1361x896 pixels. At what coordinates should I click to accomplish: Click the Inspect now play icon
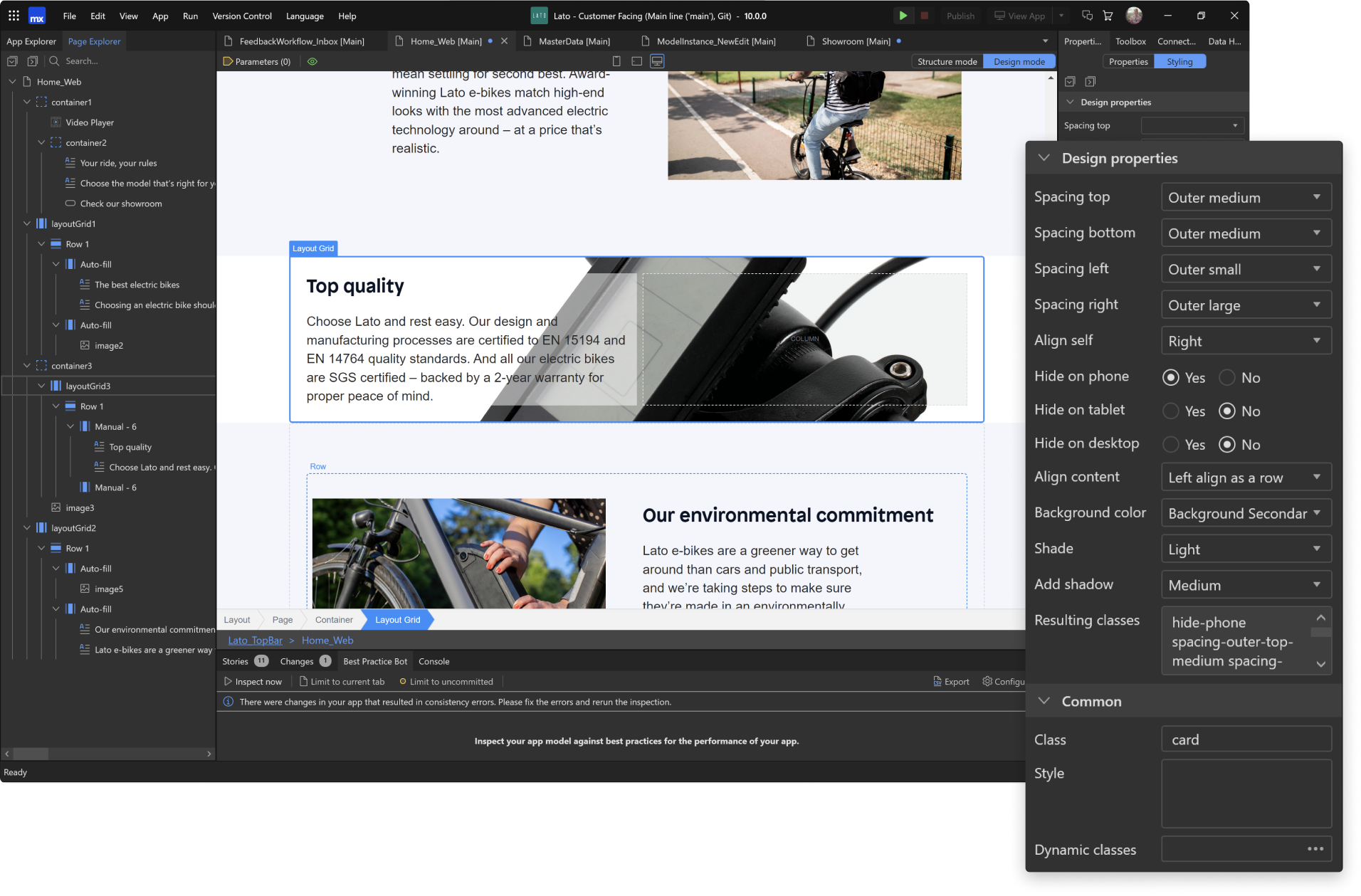coord(228,681)
